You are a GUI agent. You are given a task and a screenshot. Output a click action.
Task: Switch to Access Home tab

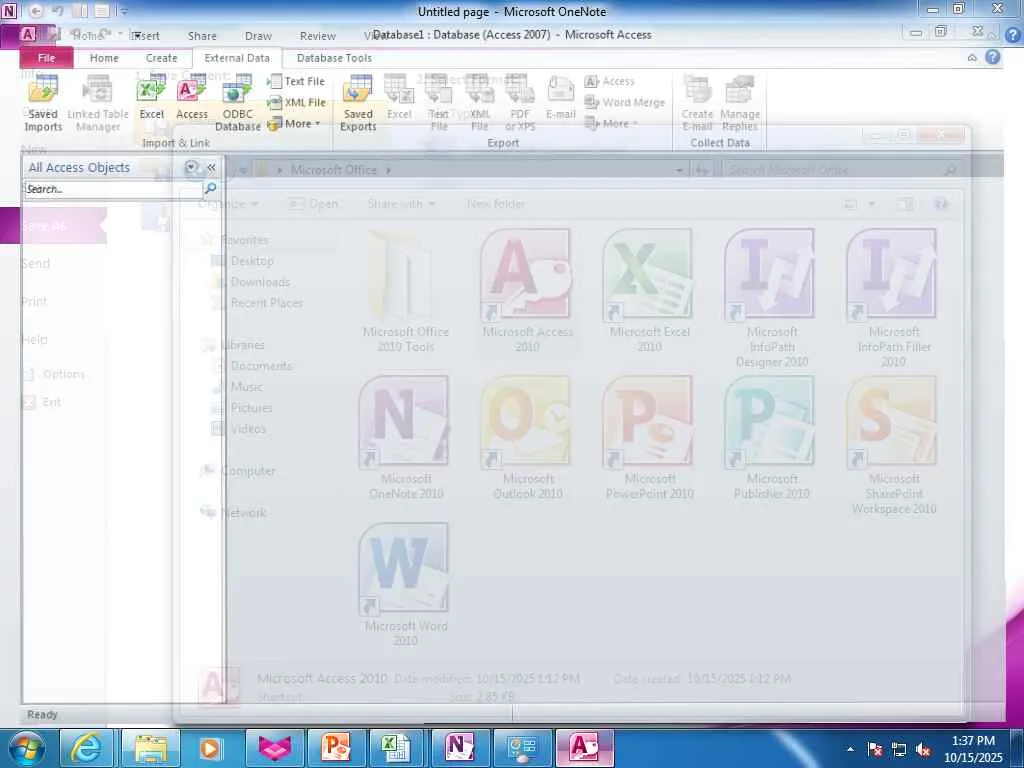(104, 57)
